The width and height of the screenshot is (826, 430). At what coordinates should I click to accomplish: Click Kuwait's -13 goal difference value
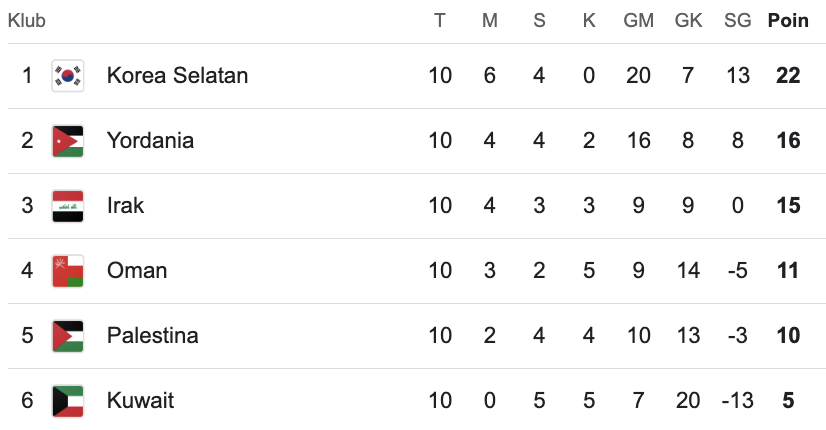tap(737, 401)
